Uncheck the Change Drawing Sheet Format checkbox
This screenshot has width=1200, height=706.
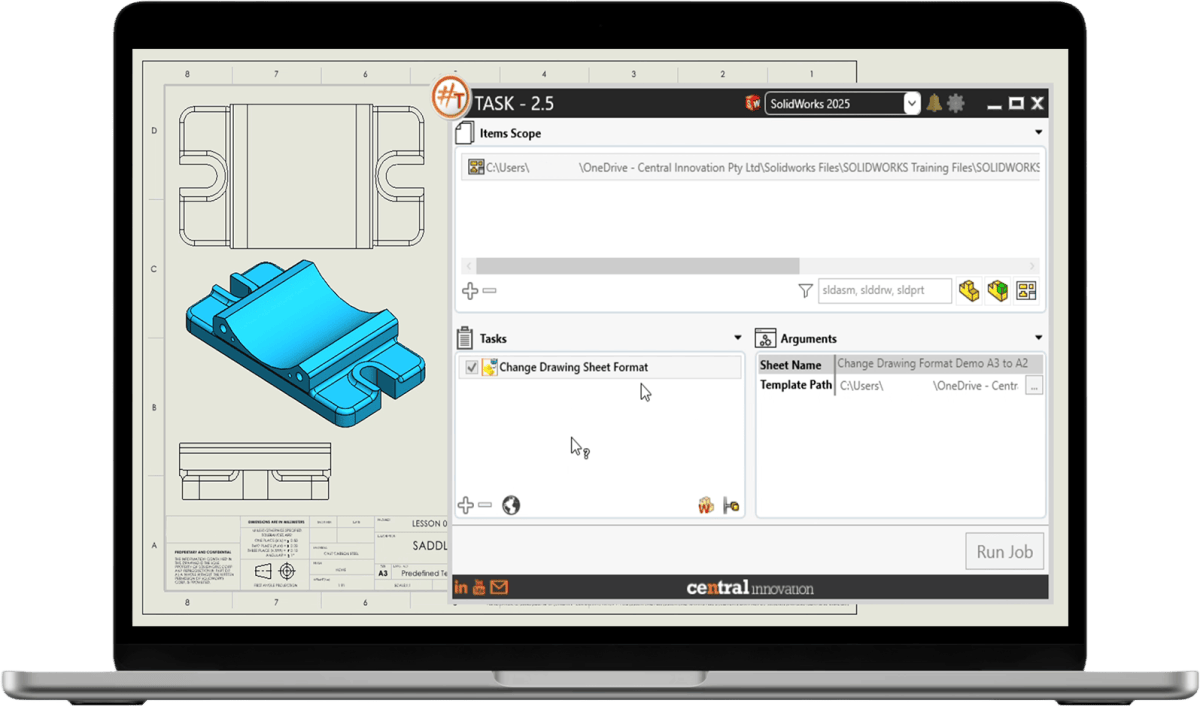click(x=472, y=368)
